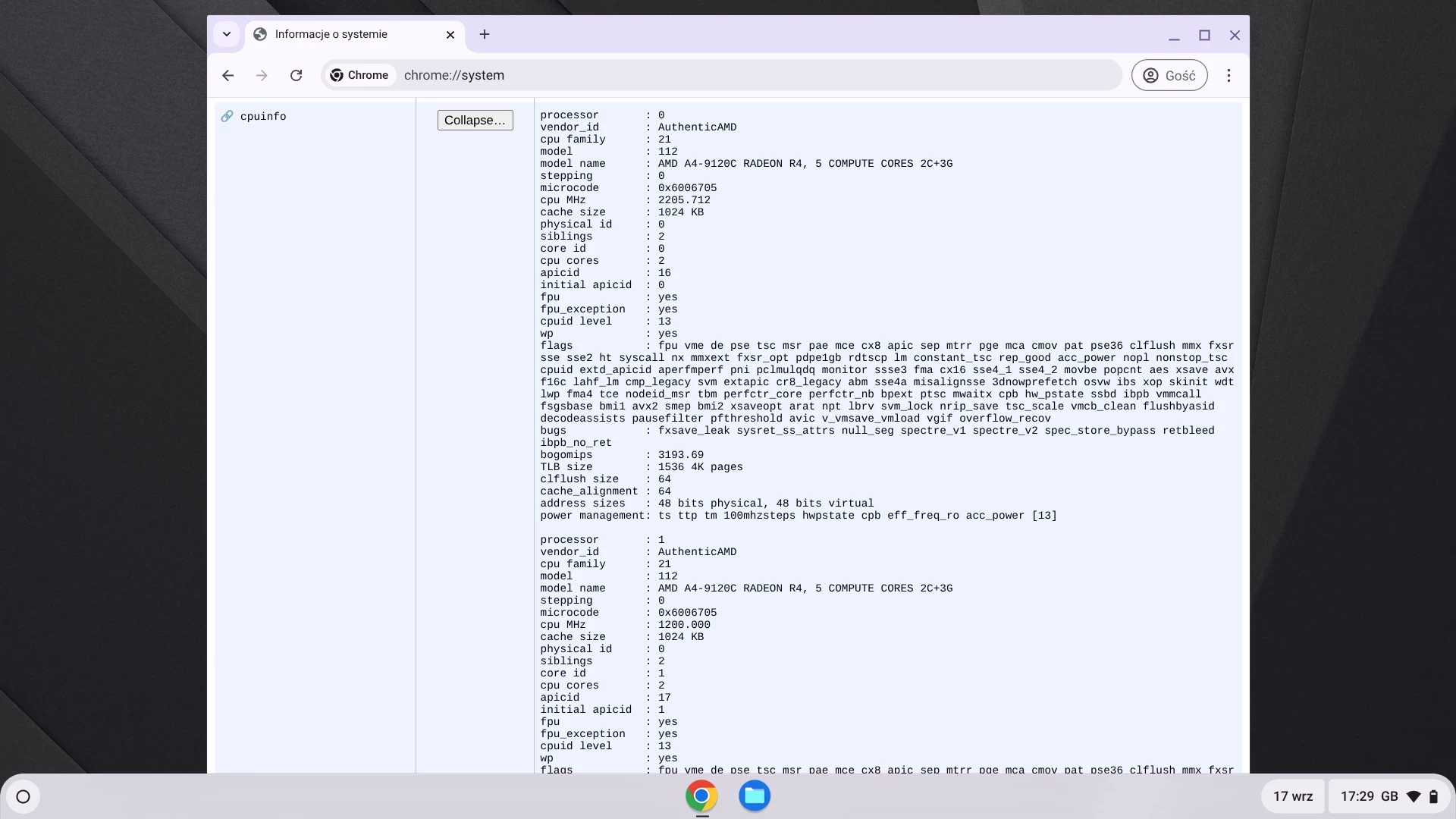
Task: Go back using the back arrow
Action: [x=227, y=75]
